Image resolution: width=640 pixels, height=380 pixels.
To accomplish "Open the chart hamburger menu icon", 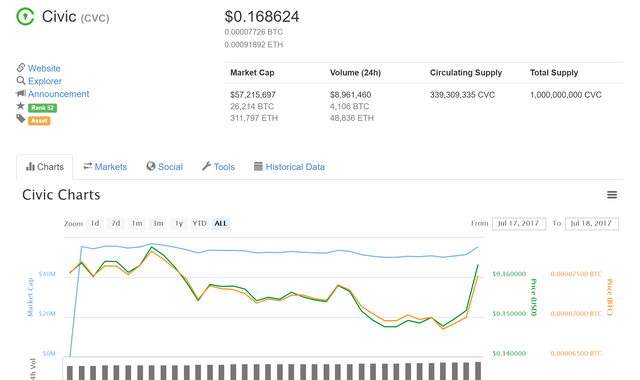I will pyautogui.click(x=612, y=195).
